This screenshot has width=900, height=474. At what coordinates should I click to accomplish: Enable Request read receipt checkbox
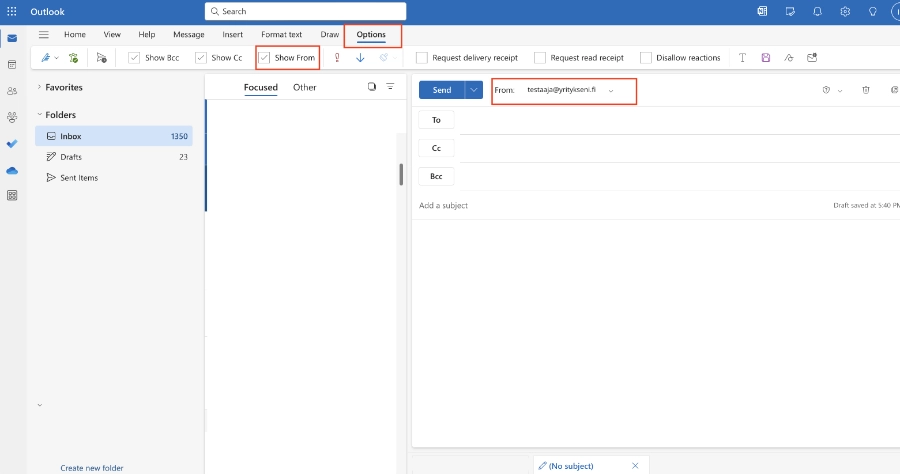click(x=540, y=58)
